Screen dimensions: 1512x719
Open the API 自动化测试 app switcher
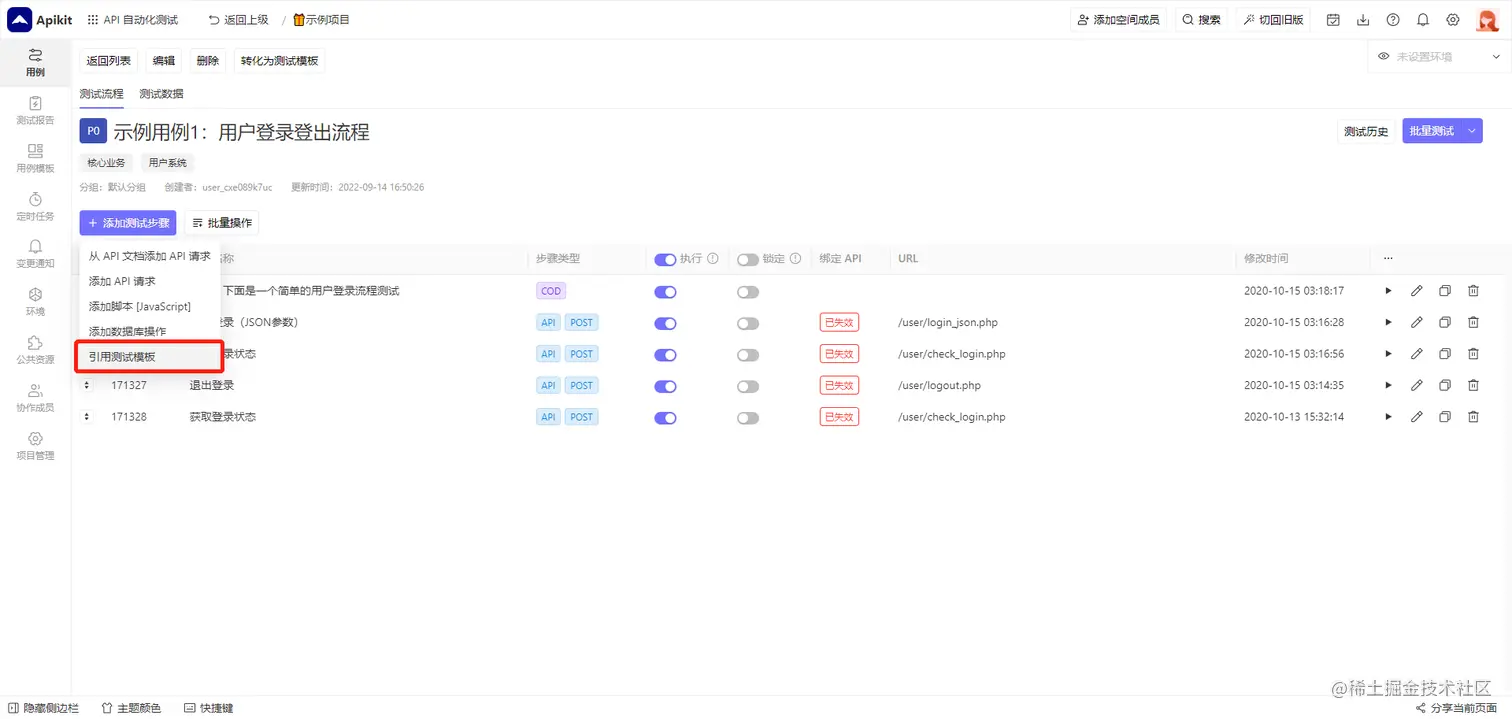click(x=133, y=20)
